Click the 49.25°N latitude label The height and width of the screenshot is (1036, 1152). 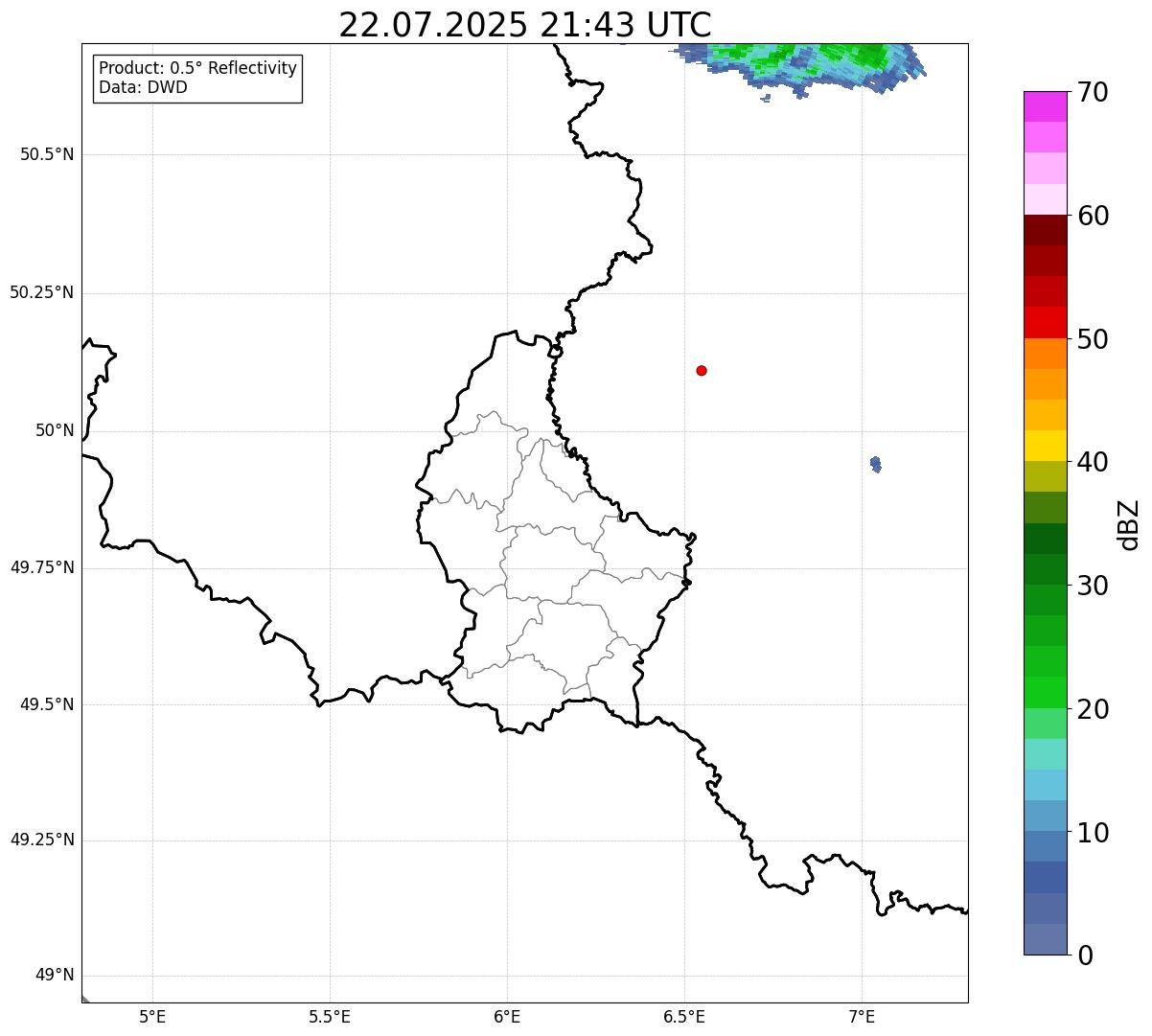click(41, 840)
